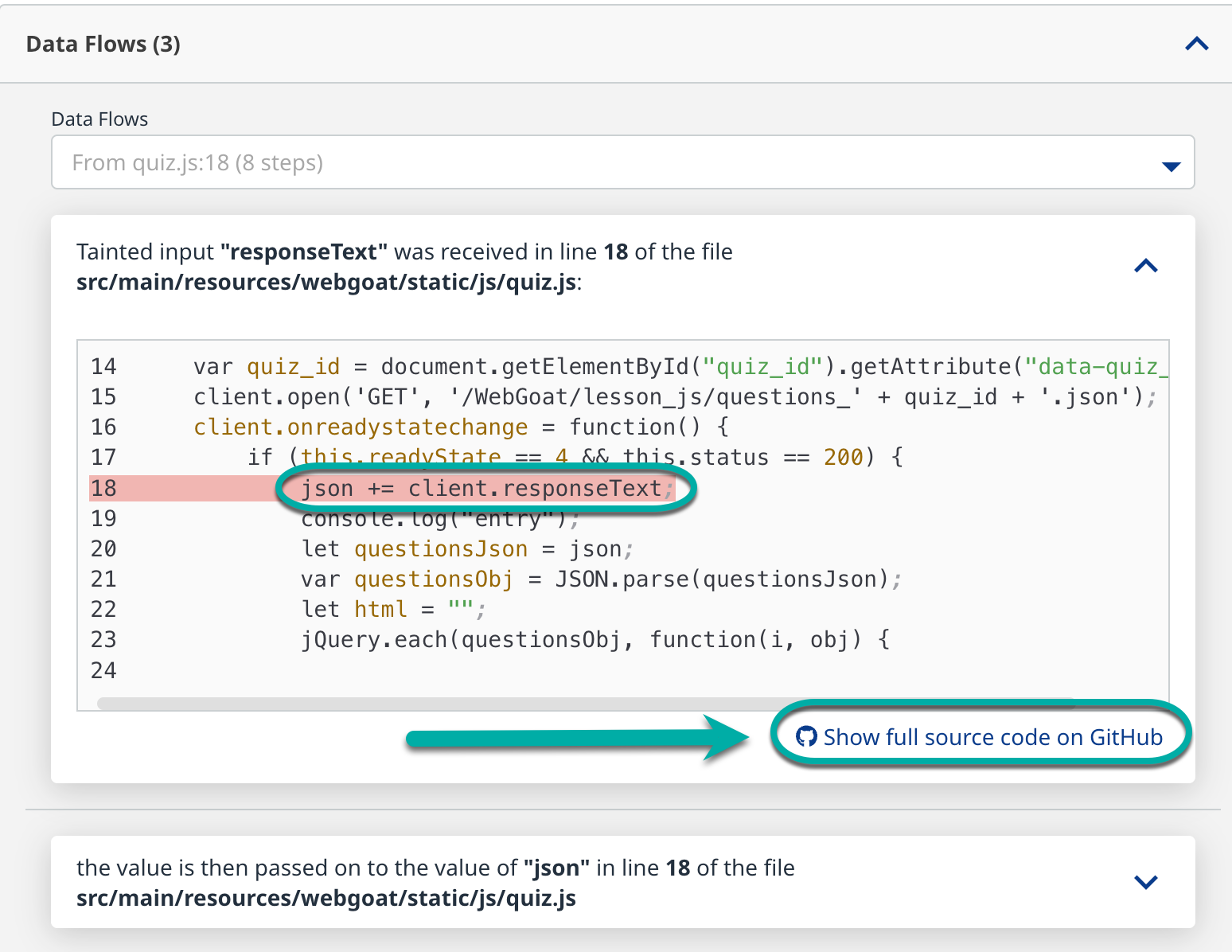Collapse the Tainted input 'responseText' step
The width and height of the screenshot is (1232, 952).
[1145, 267]
